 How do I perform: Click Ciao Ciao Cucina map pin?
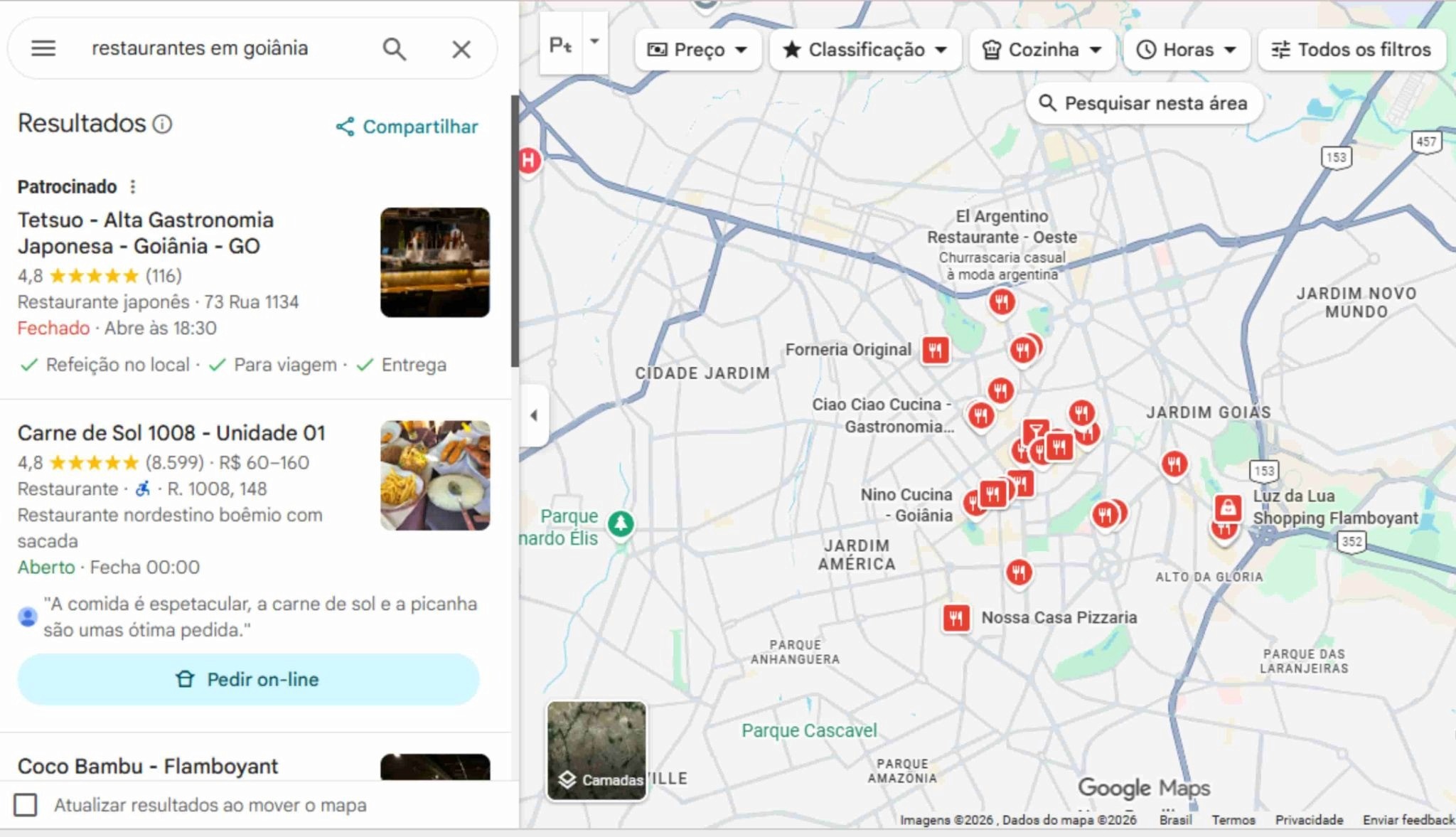[981, 415]
